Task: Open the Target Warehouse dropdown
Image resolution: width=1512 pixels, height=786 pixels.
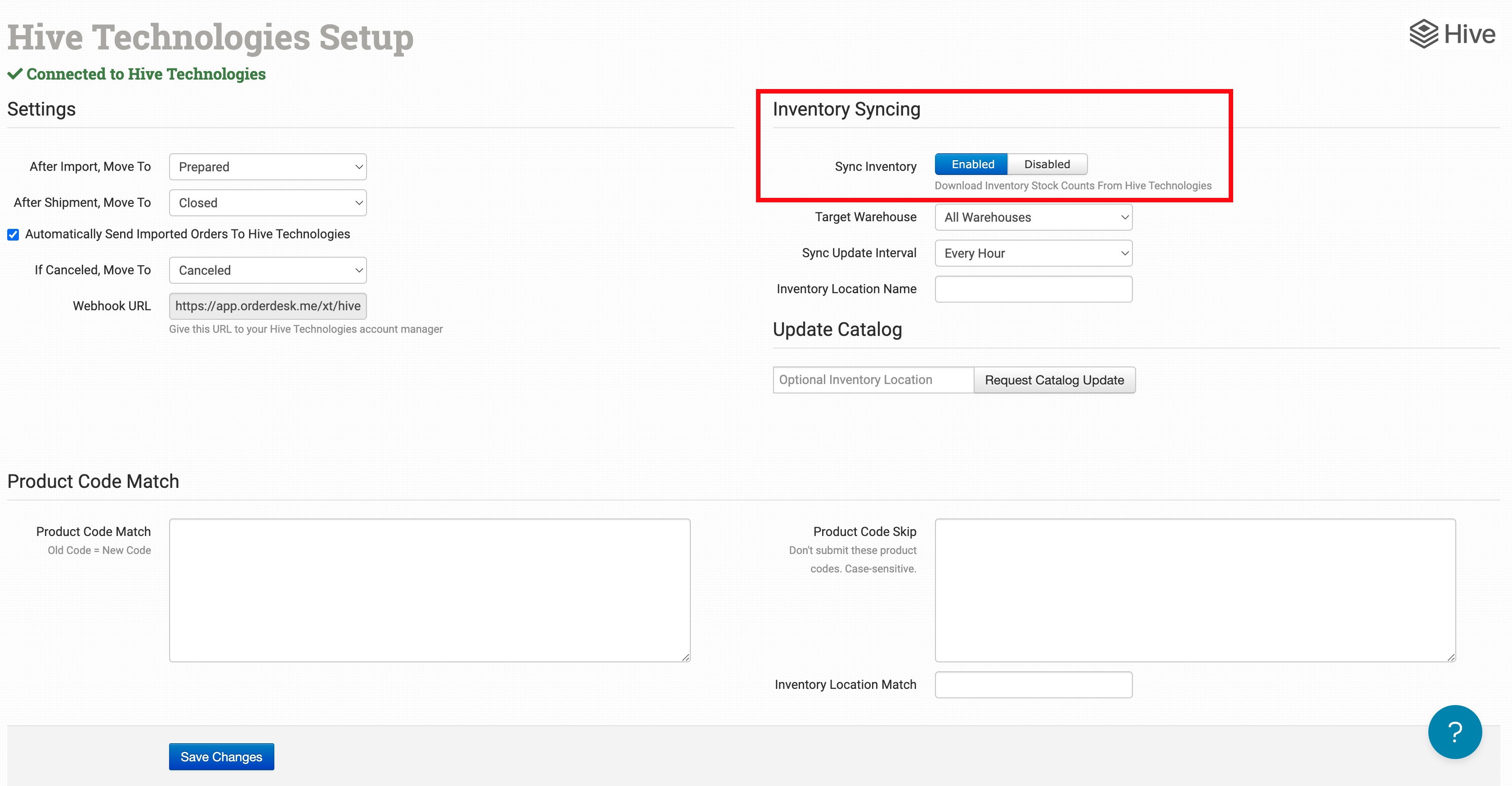Action: click(x=1033, y=217)
